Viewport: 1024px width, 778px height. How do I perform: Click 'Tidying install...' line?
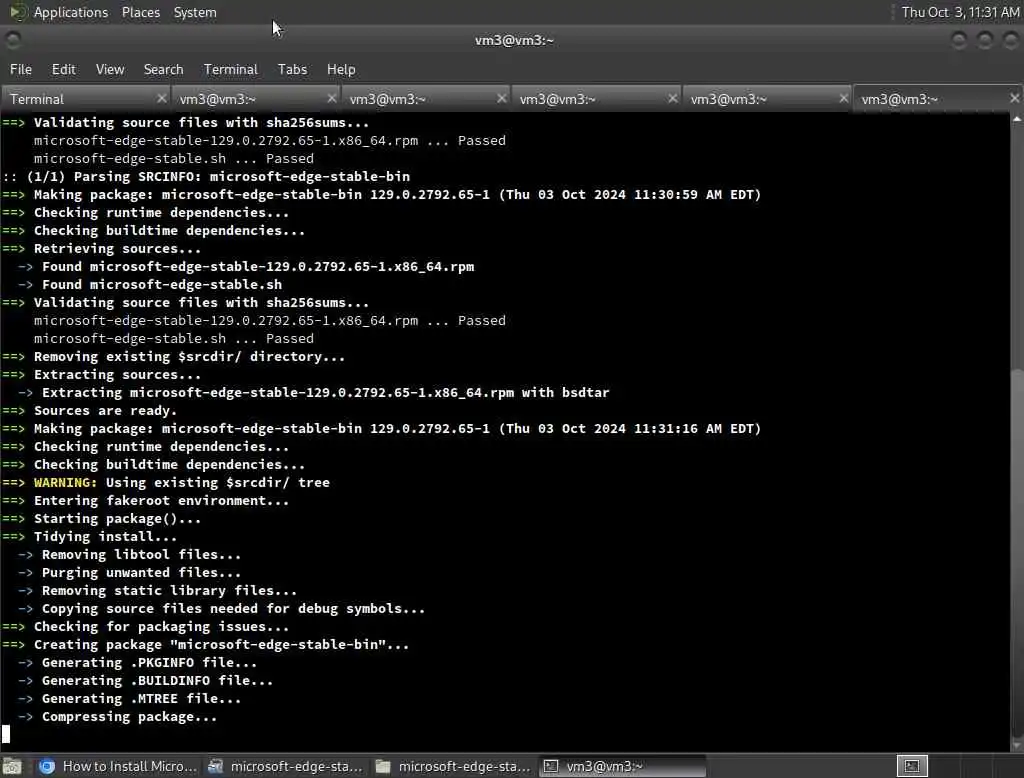coord(105,536)
